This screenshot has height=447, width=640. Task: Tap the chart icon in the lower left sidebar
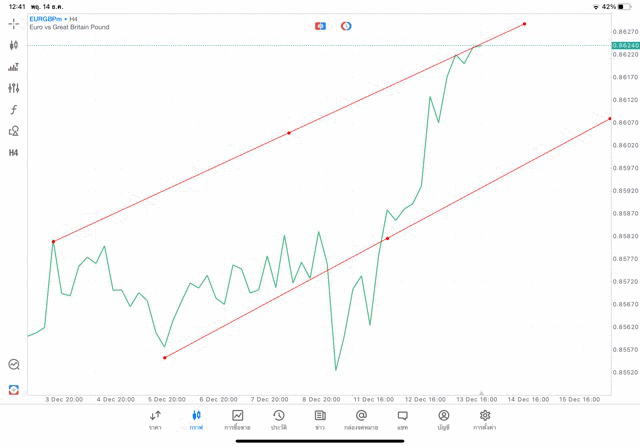coord(14,365)
